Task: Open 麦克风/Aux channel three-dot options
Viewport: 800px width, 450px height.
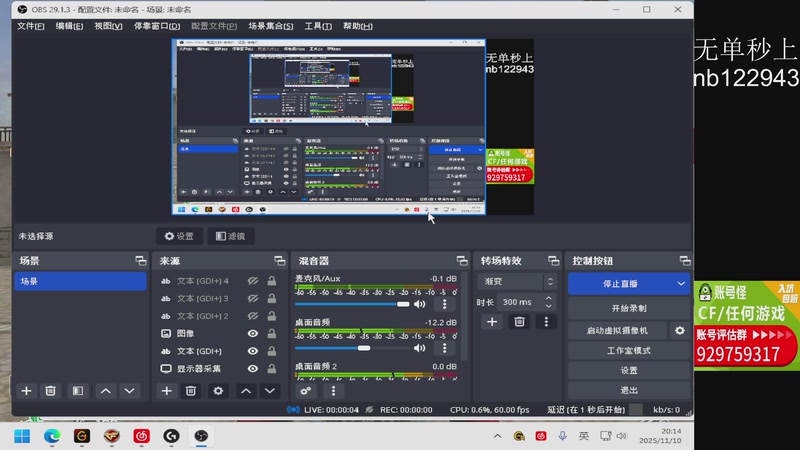Action: point(444,304)
